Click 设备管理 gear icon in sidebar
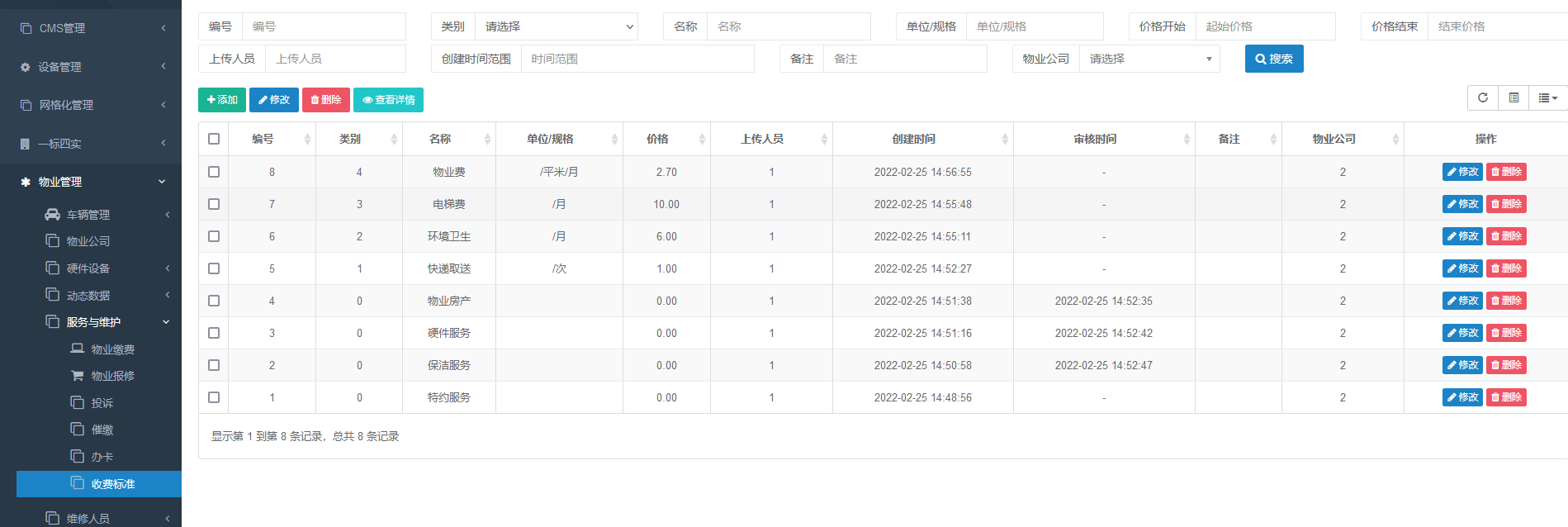This screenshot has height=527, width=1568. click(x=26, y=67)
